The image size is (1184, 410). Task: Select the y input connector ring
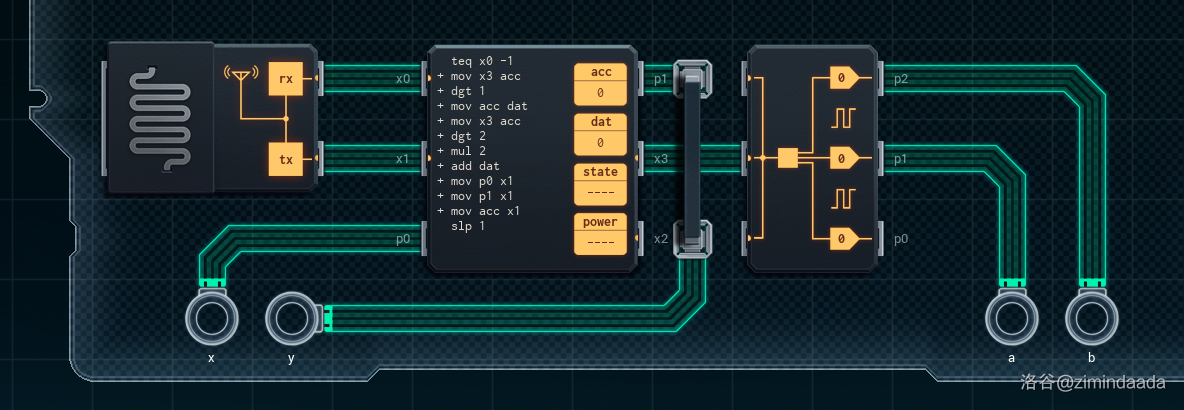pos(291,319)
